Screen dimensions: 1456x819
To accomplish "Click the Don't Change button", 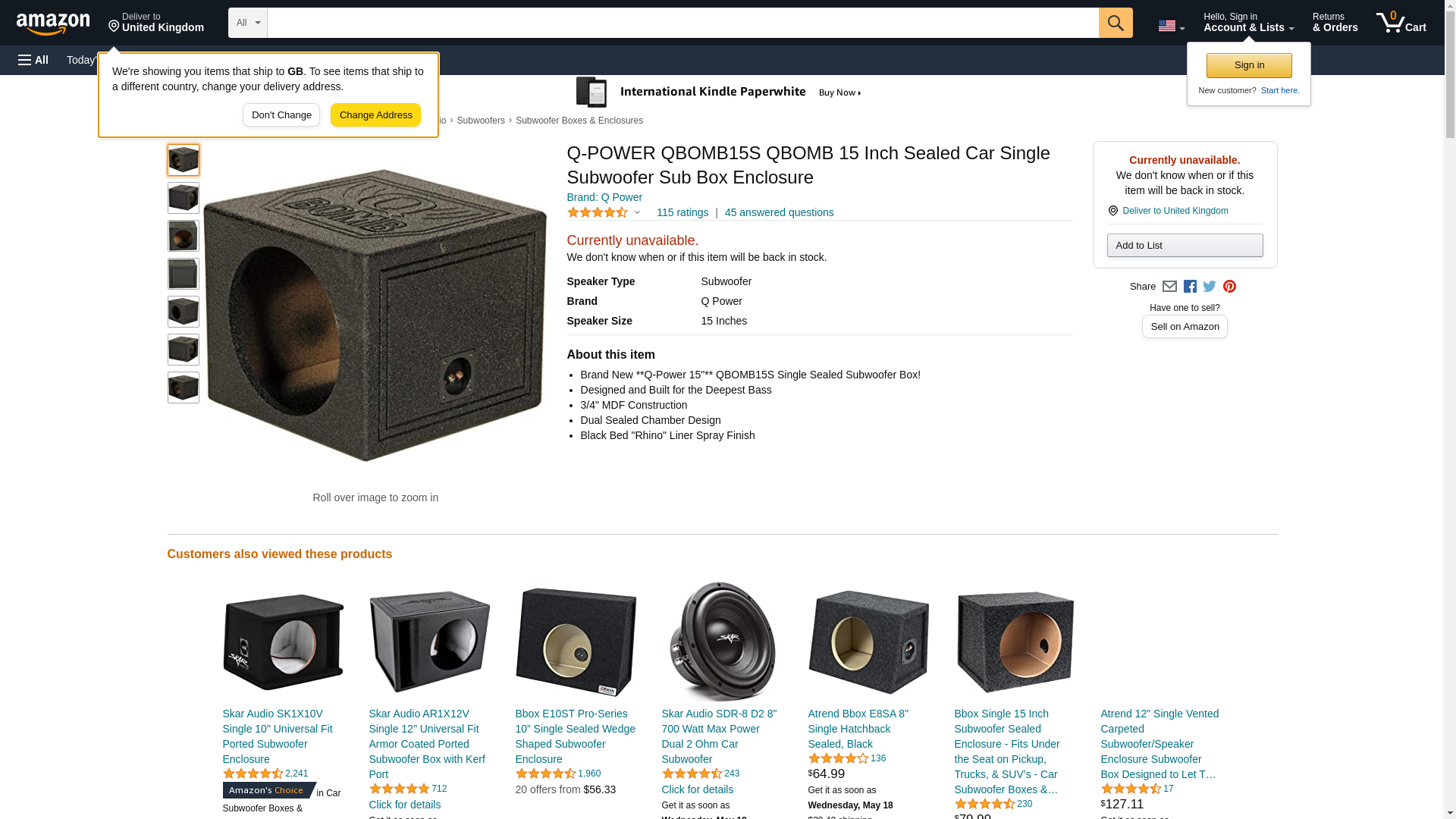I will click(x=281, y=115).
